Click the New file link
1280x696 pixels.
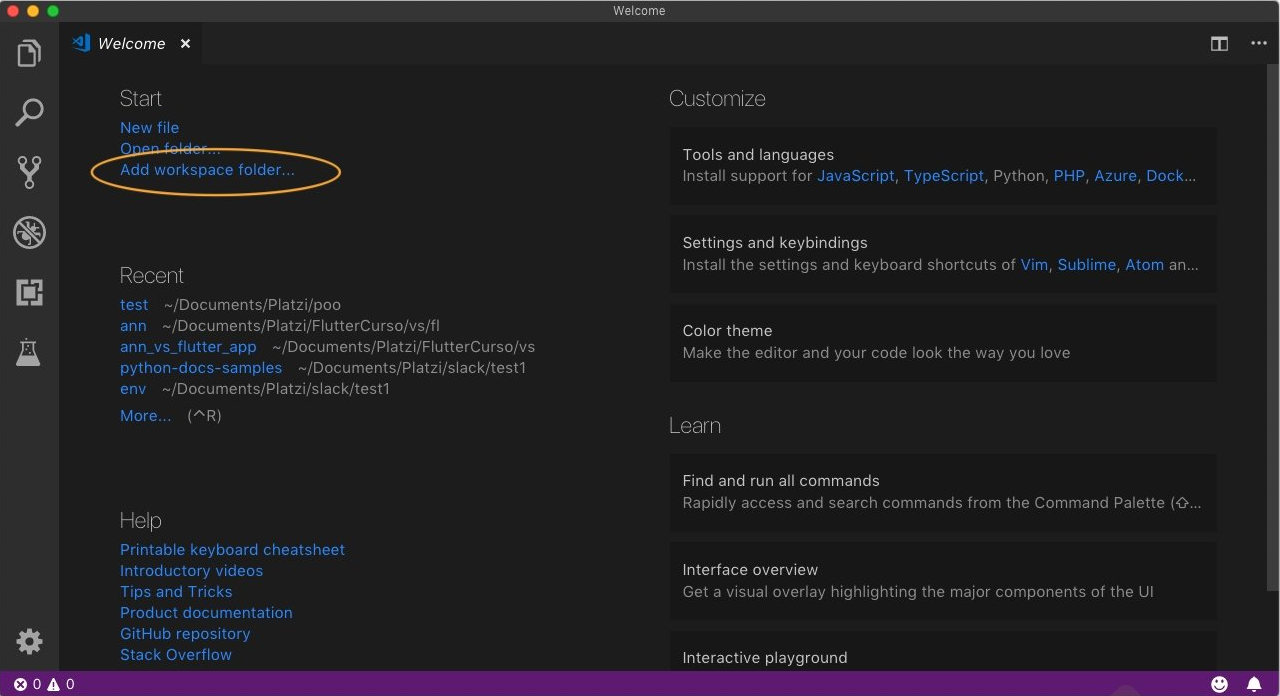pyautogui.click(x=149, y=128)
